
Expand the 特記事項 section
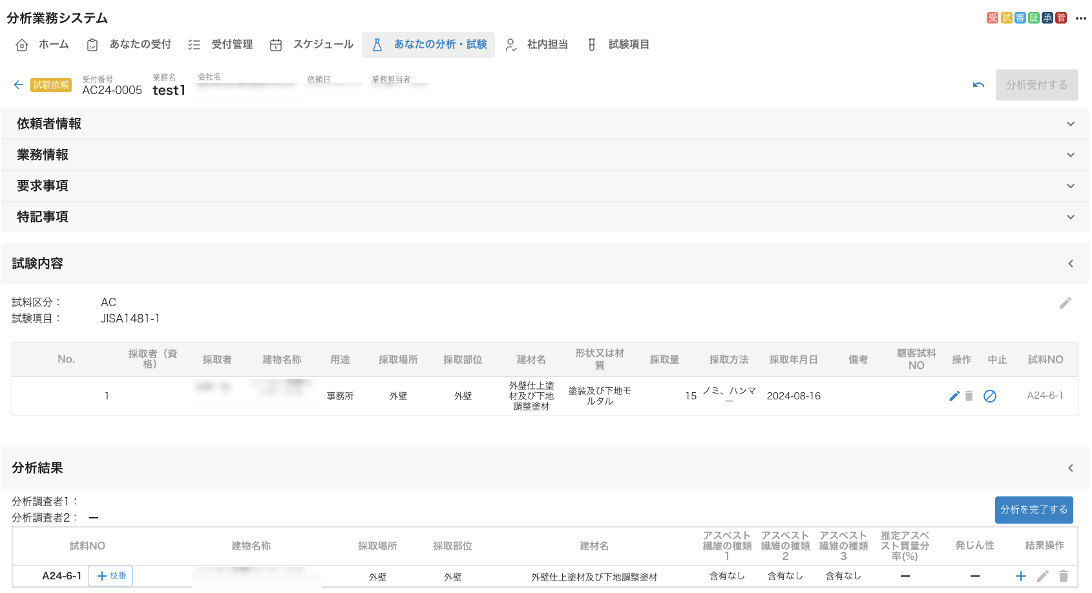pyautogui.click(x=1070, y=217)
